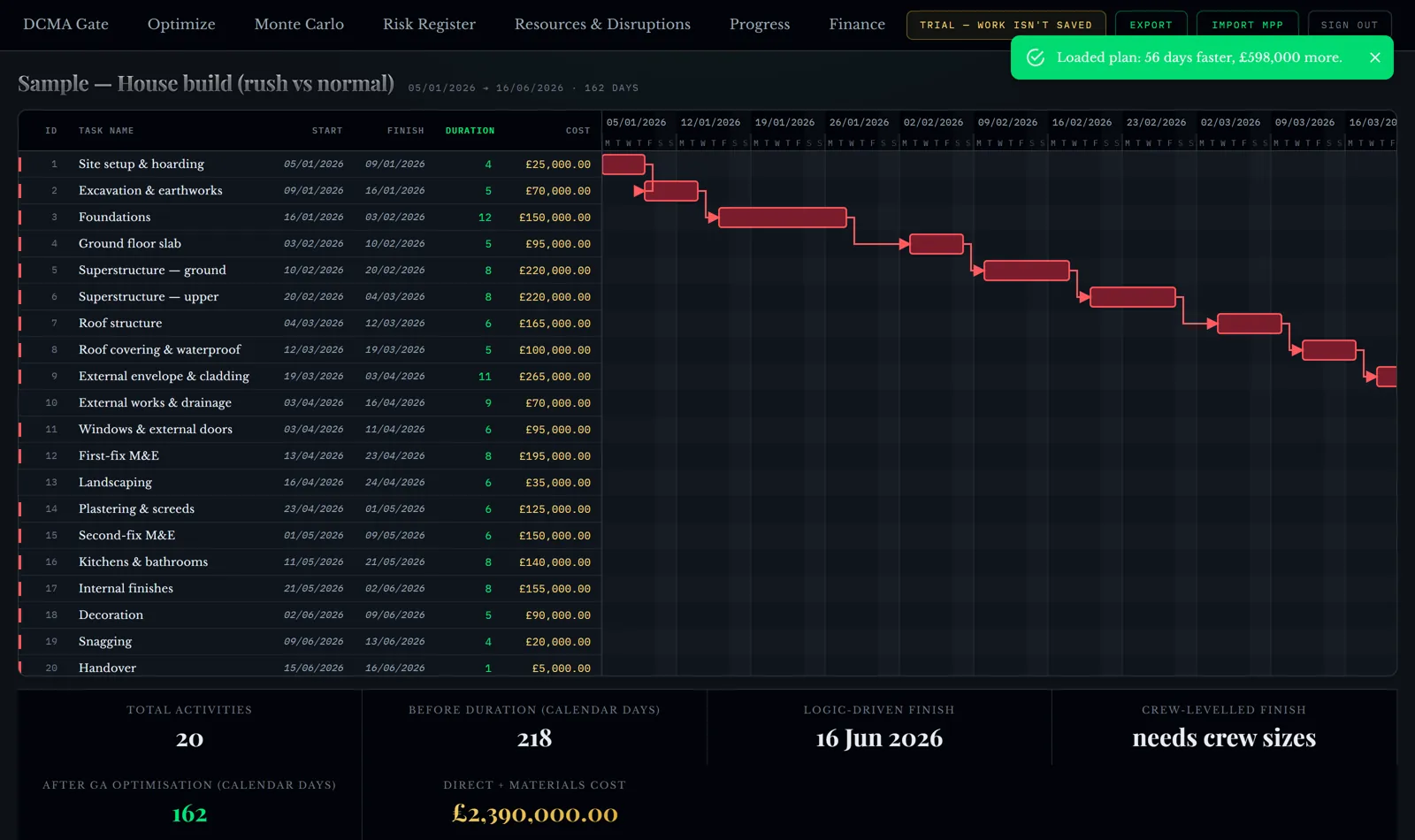Click the Foundations duration value 12

point(485,218)
